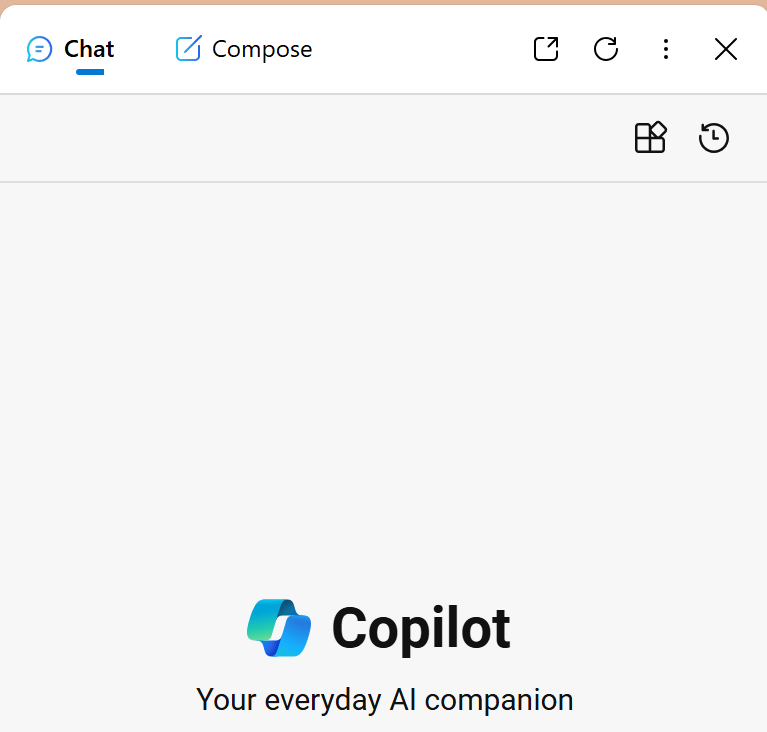Close the Copilot sidebar

click(x=725, y=49)
